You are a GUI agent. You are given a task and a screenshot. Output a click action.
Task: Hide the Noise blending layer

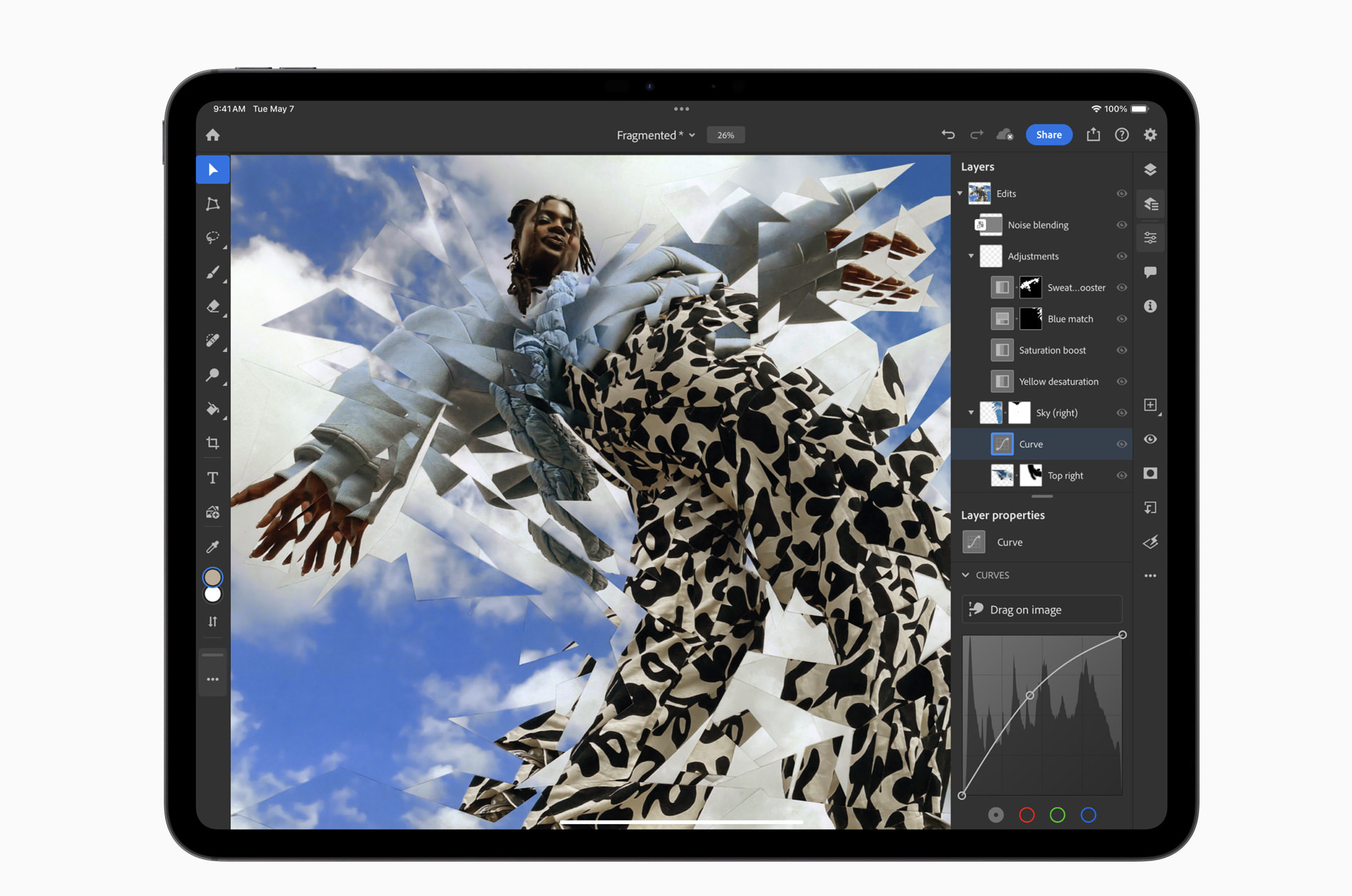1121,225
